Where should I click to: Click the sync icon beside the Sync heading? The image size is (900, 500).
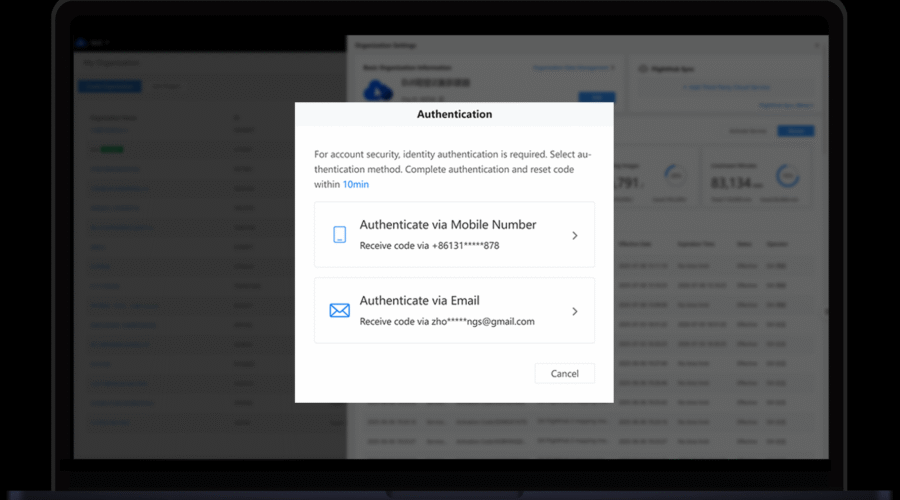tap(642, 69)
